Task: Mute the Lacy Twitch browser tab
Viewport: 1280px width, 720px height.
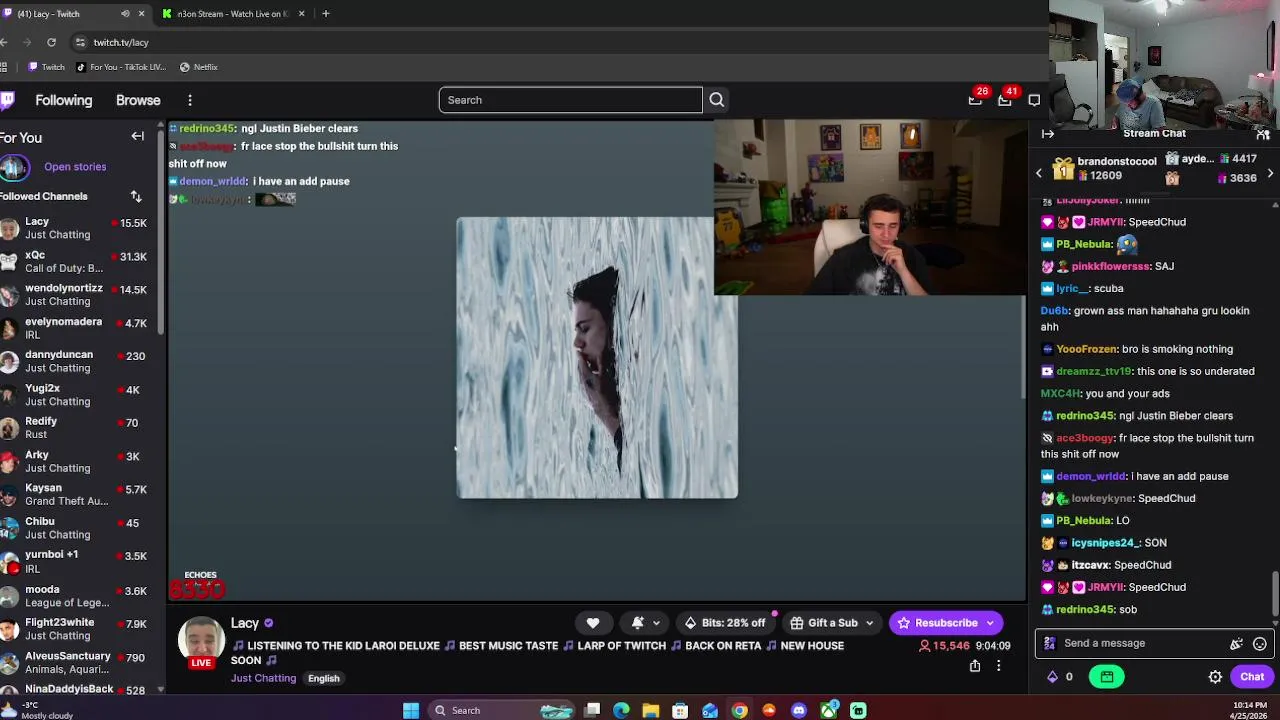Action: pyautogui.click(x=125, y=14)
